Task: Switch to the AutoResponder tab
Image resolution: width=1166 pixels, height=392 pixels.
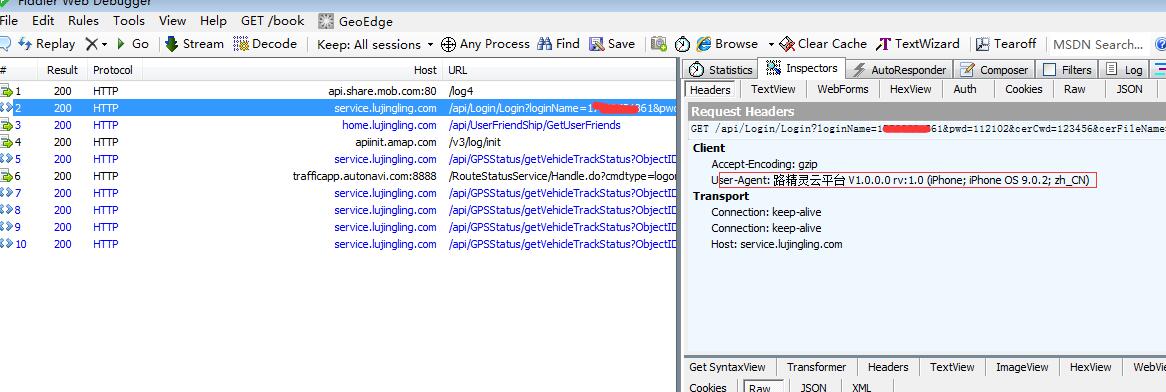Action: tap(899, 70)
